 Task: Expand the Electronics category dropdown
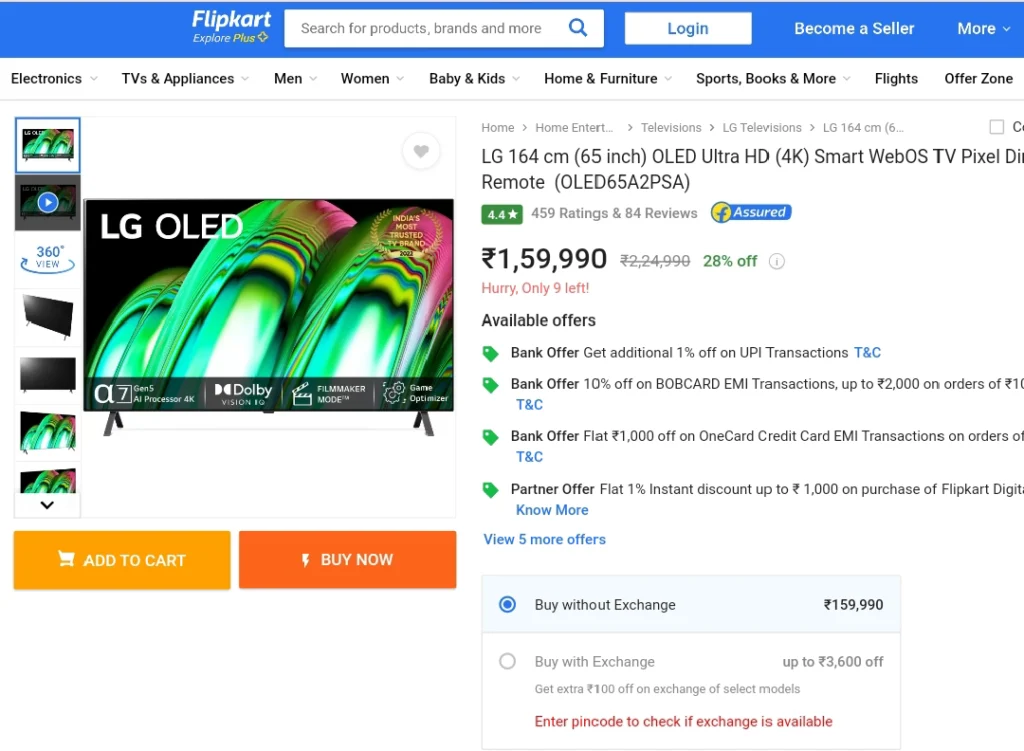point(55,78)
